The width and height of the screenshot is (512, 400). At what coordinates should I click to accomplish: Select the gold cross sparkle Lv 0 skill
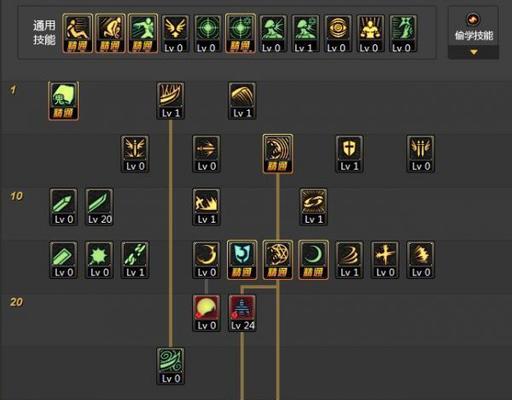point(385,260)
